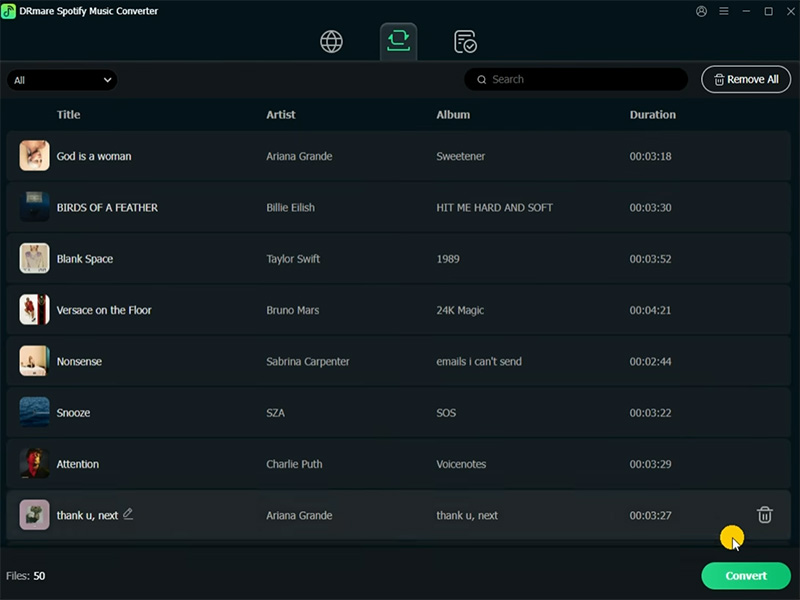
Task: Click artist Sabrina Carpenter
Action: (x=308, y=362)
